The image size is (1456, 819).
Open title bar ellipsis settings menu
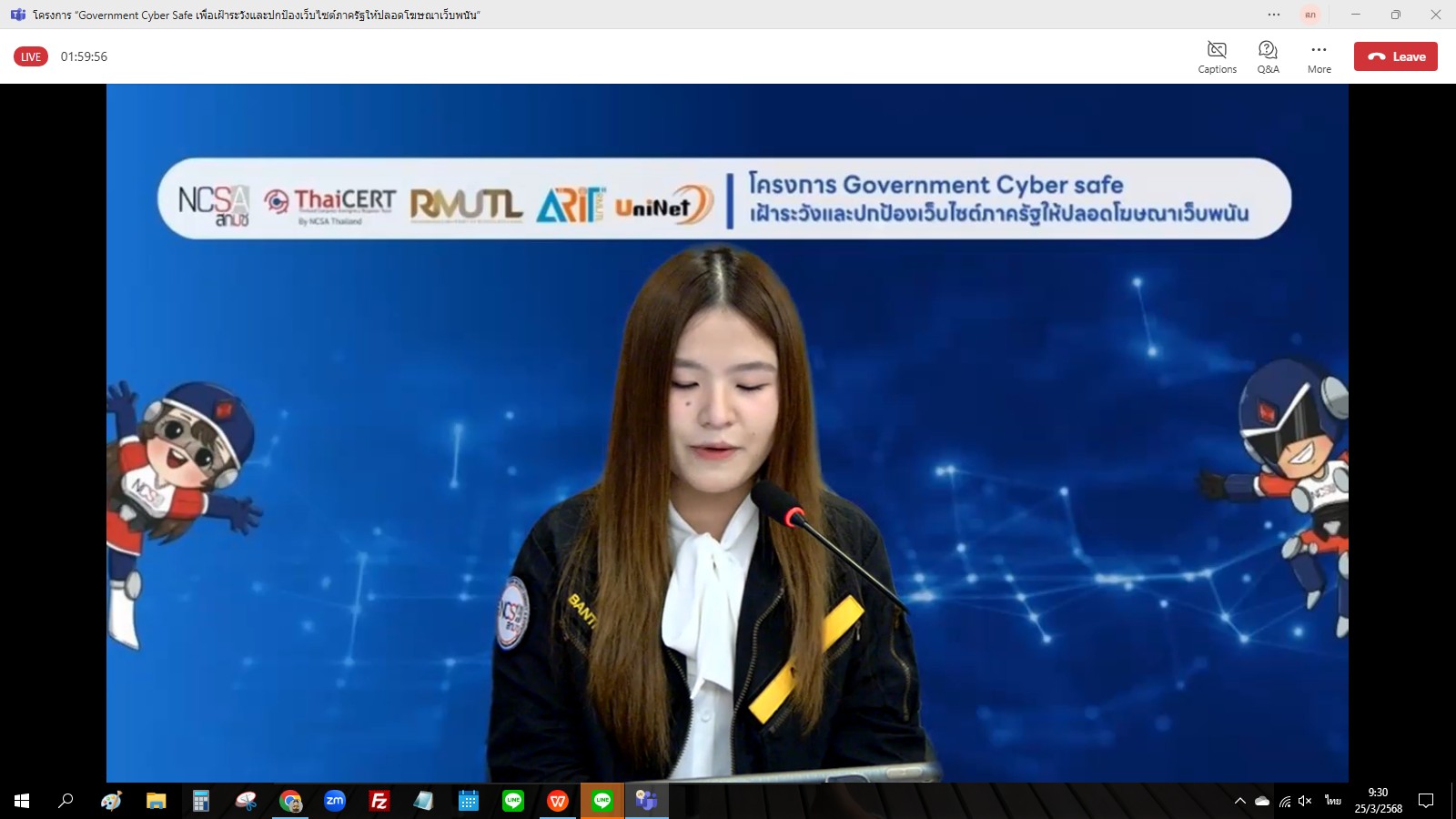coord(1274,15)
